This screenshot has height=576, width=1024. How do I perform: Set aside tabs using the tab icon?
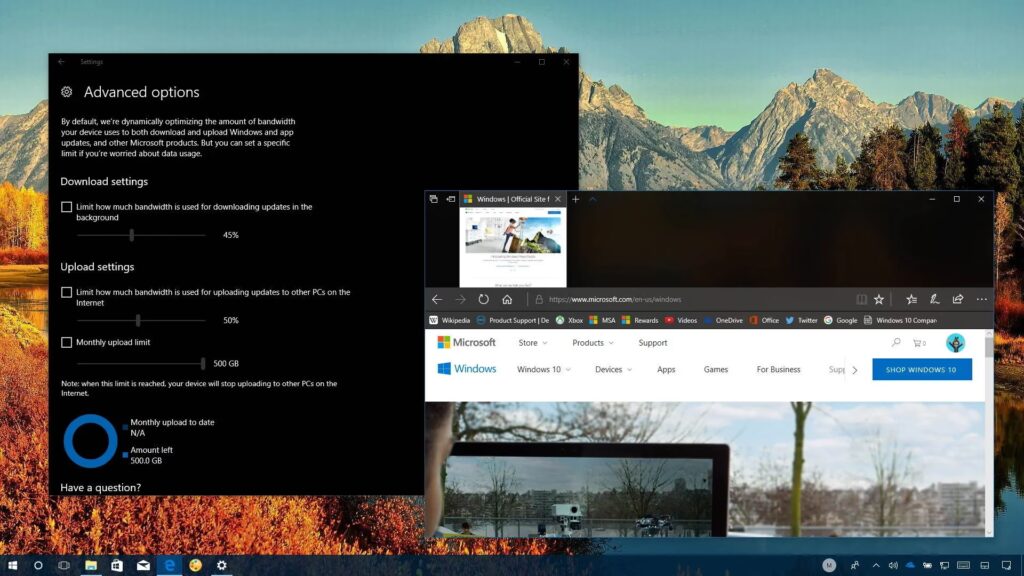[451, 199]
